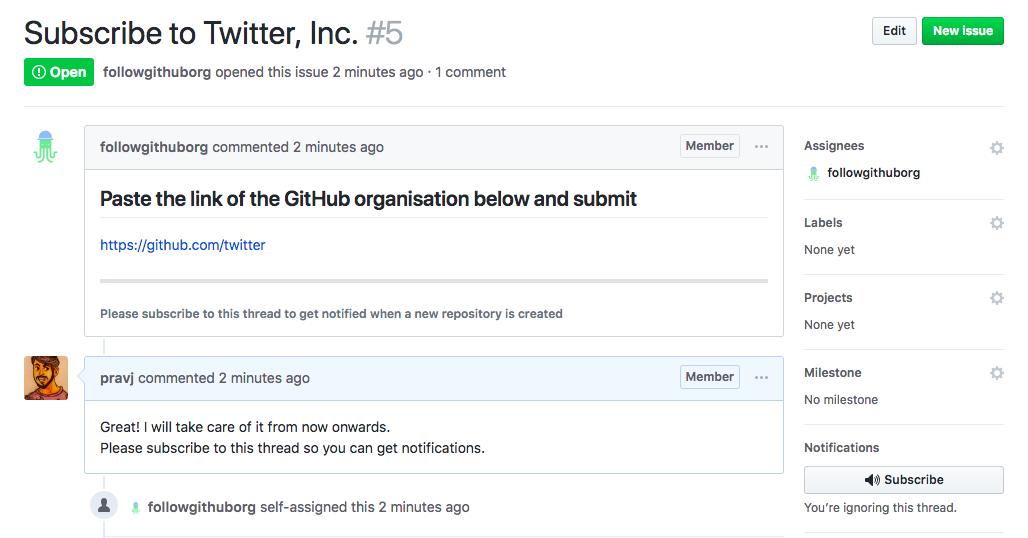Open Labels gear settings

[x=996, y=223]
